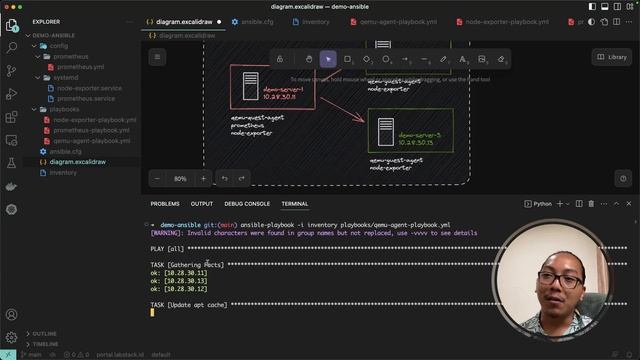Open the new terminal launch profile dropdown

(x=568, y=204)
